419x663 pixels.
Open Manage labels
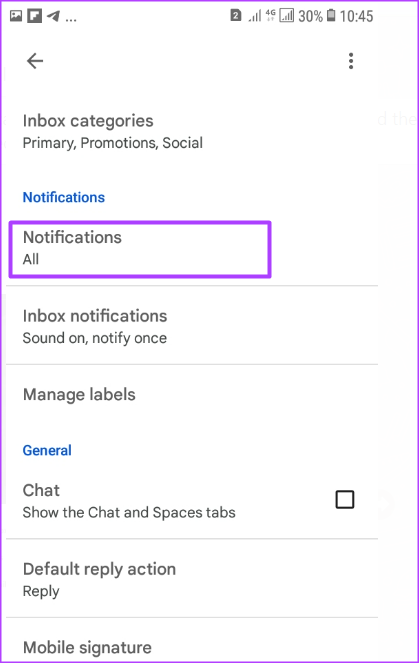pos(192,395)
